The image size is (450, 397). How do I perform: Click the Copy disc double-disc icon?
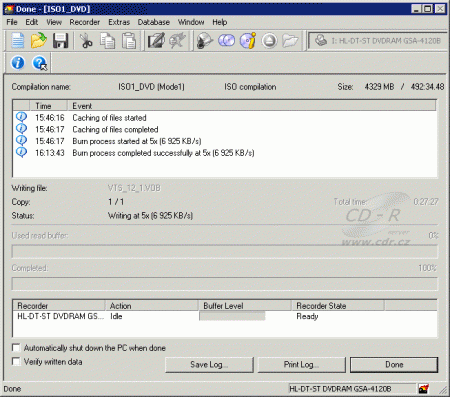(x=226, y=41)
